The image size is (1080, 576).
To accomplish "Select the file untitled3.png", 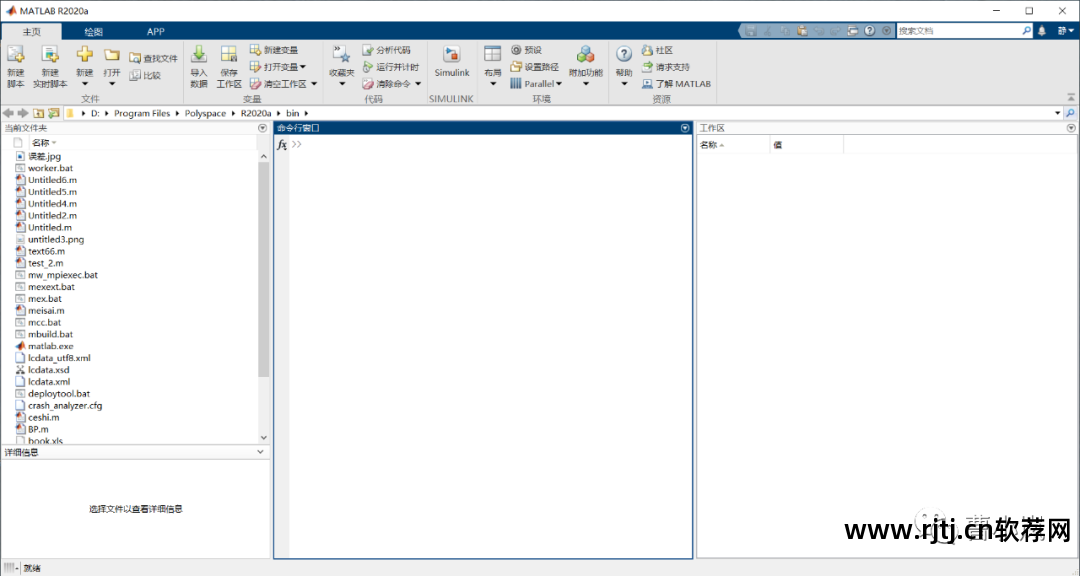I will point(56,239).
